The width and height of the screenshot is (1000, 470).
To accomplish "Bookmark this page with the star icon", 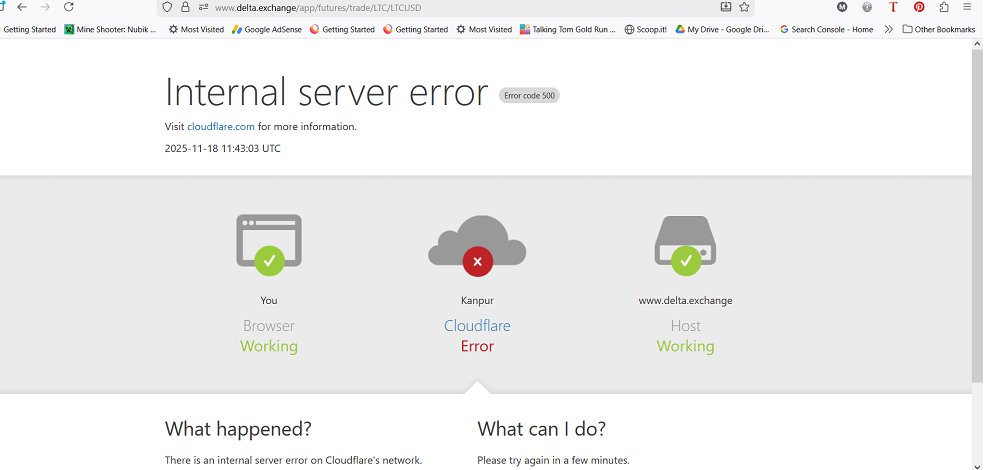I will click(x=744, y=7).
